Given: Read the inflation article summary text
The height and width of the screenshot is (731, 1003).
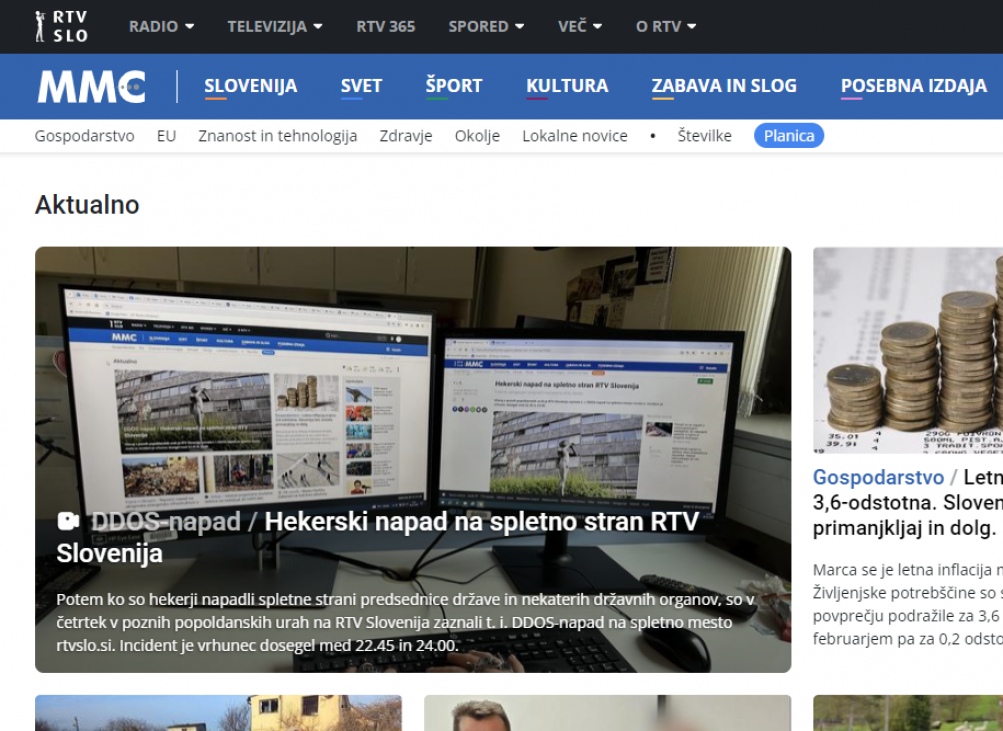Looking at the screenshot, I should (x=908, y=604).
